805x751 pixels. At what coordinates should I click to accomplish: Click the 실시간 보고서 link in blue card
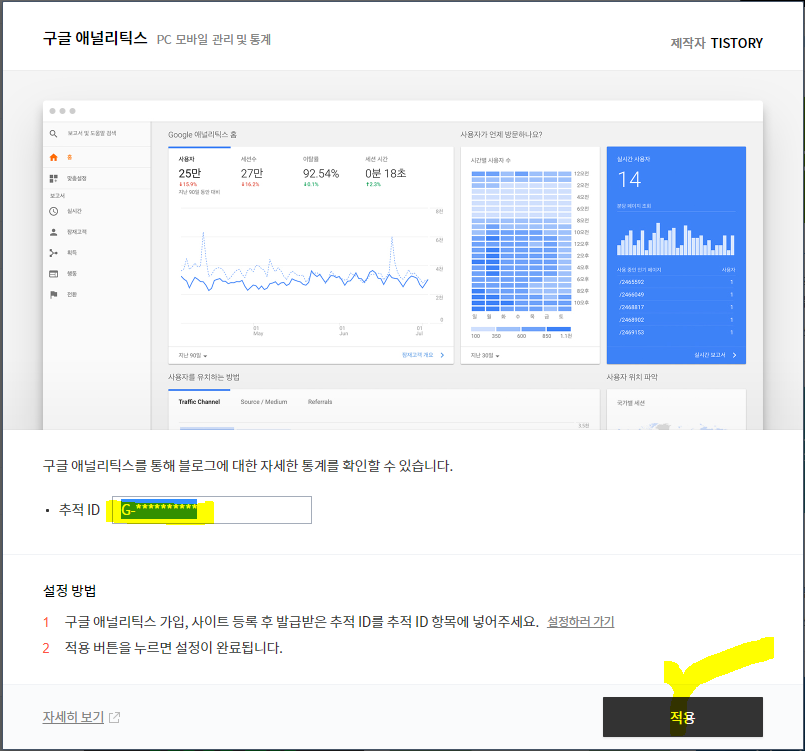715,355
